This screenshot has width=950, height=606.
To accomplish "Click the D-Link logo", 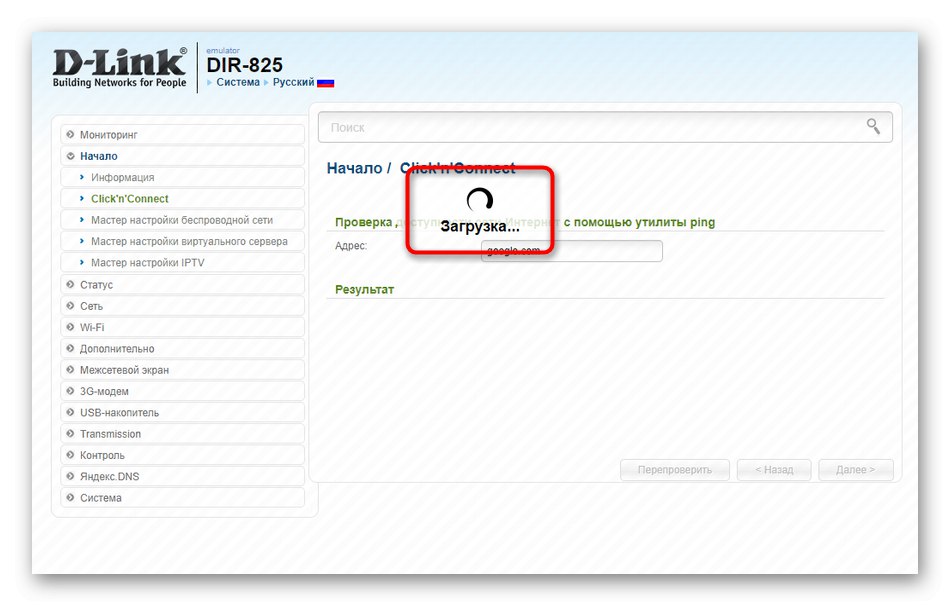I will 119,68.
